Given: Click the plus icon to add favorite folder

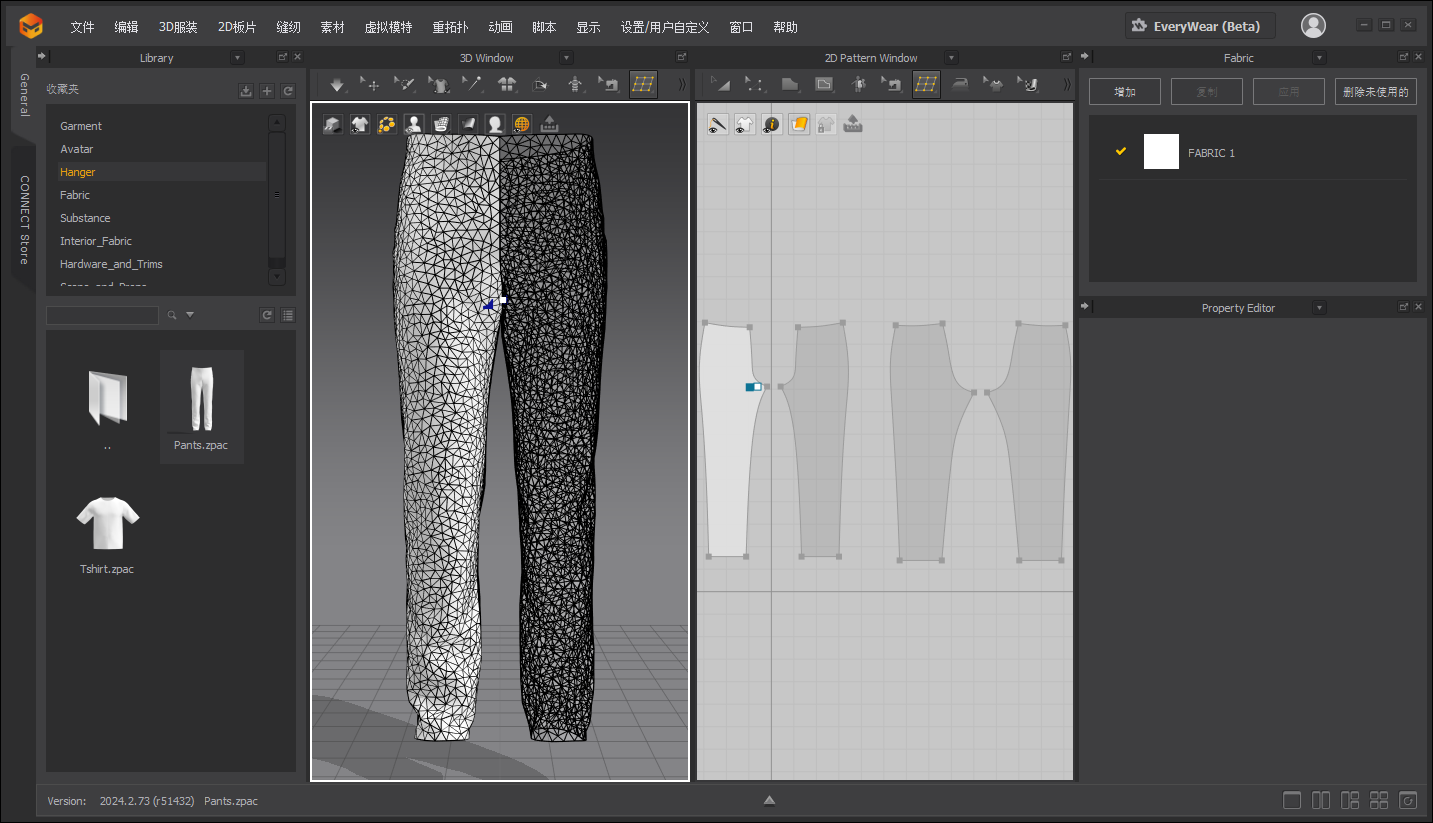Looking at the screenshot, I should pos(267,91).
